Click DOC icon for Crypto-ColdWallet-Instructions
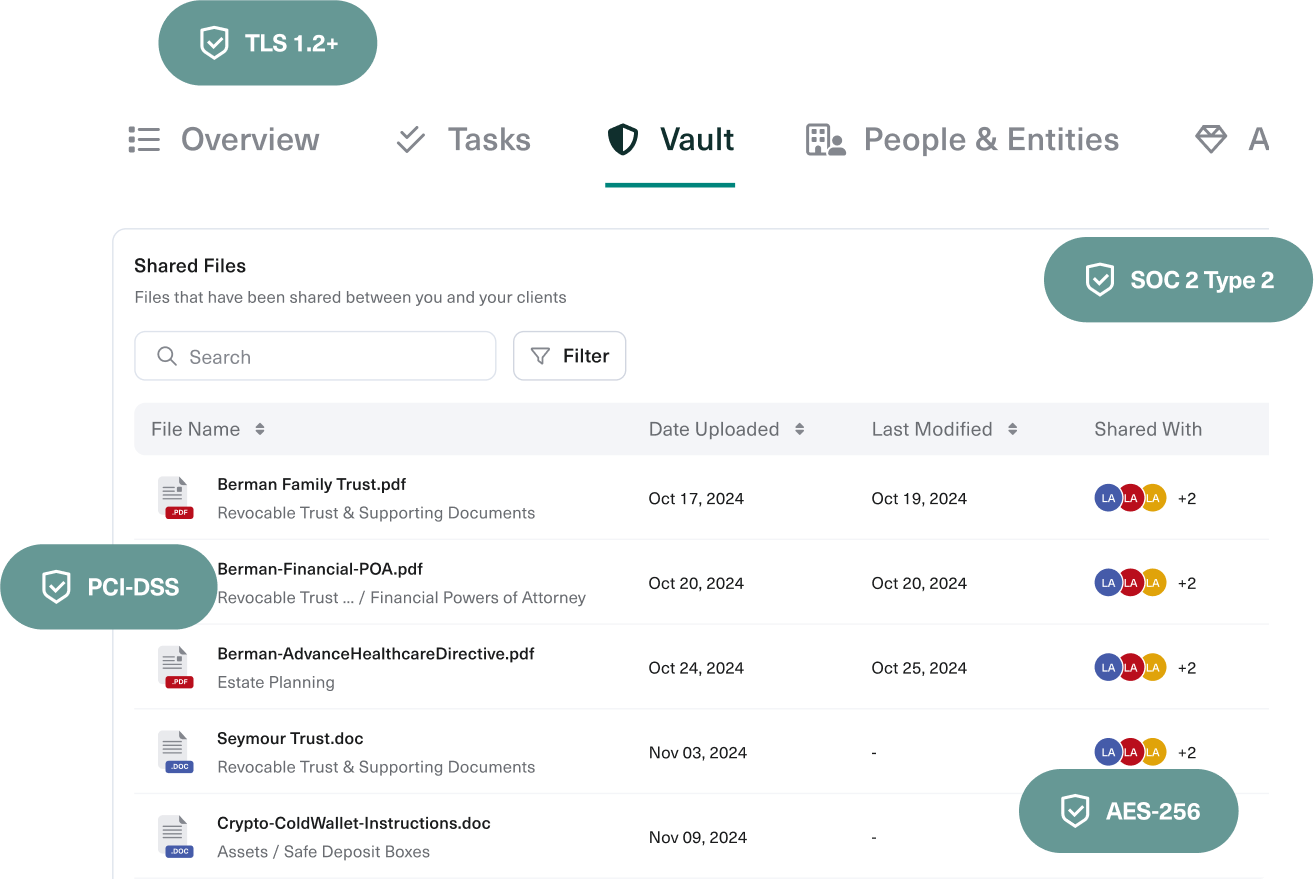 pos(175,837)
